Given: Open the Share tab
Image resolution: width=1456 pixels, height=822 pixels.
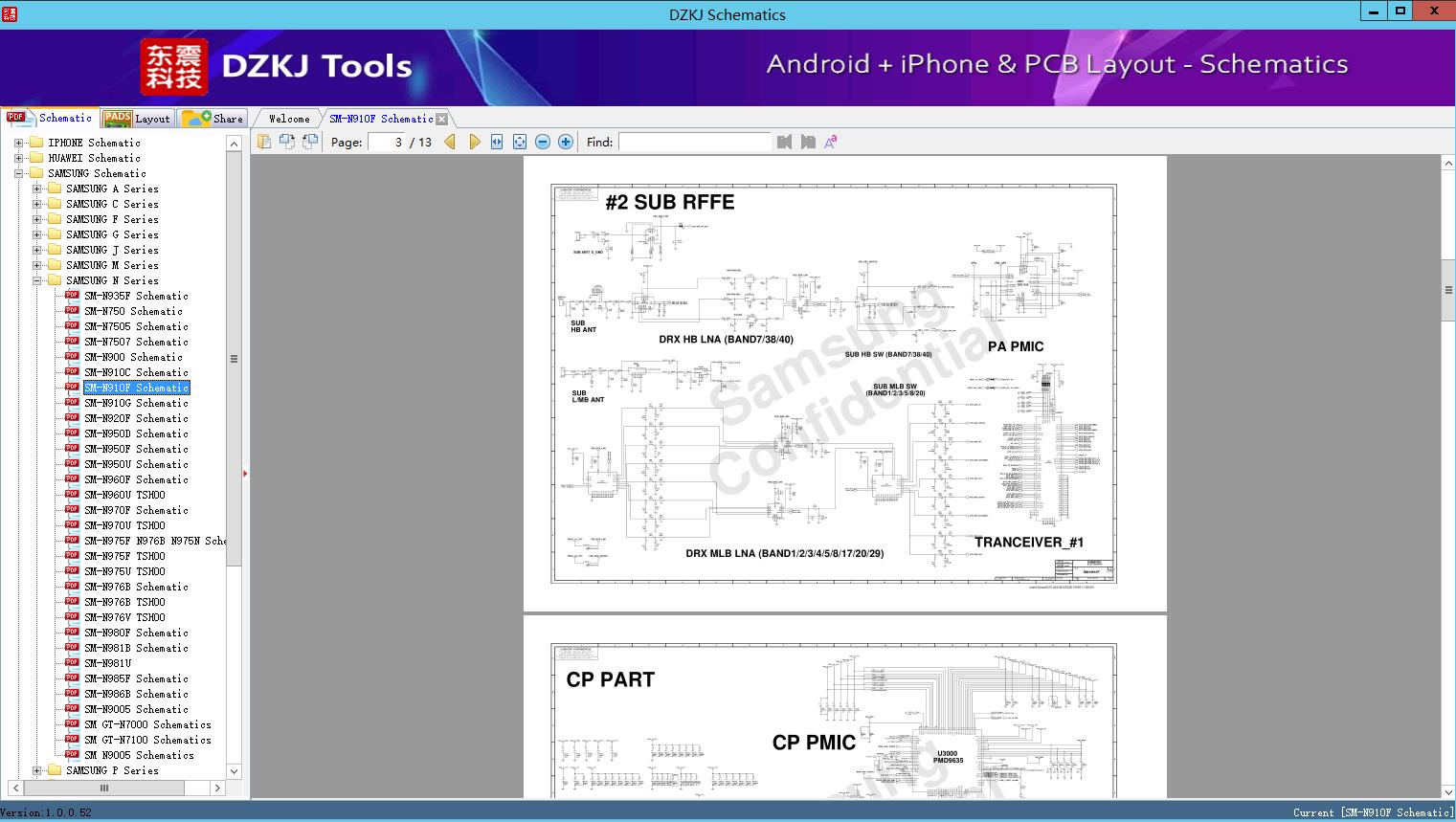Looking at the screenshot, I should pyautogui.click(x=213, y=119).
